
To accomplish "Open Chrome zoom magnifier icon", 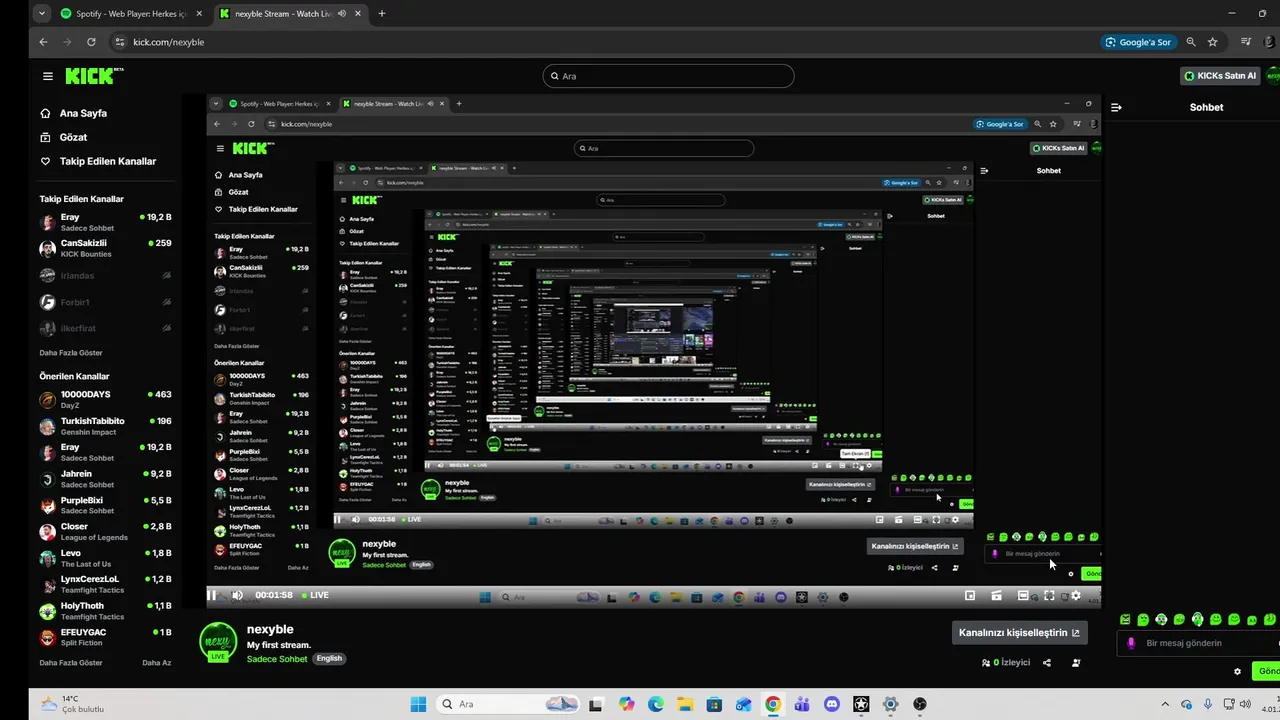I will (1190, 42).
